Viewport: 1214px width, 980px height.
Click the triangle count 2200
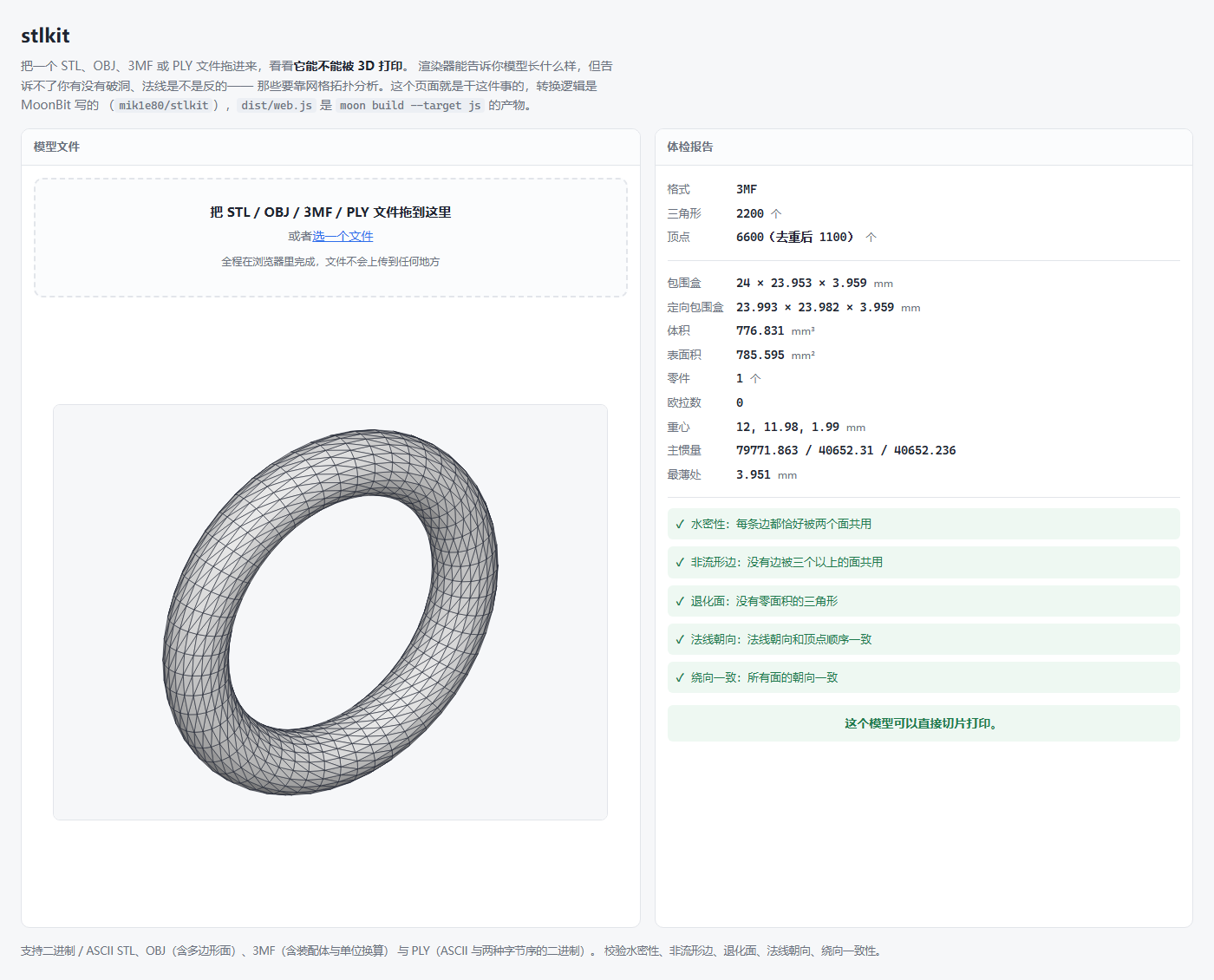coord(750,213)
